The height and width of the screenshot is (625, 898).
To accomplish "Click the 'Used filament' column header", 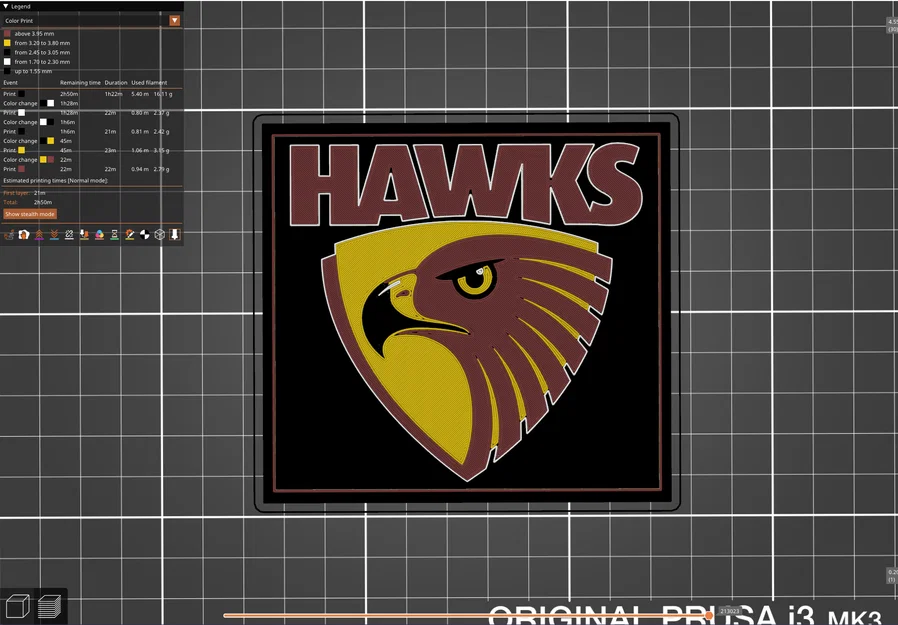I will [149, 82].
